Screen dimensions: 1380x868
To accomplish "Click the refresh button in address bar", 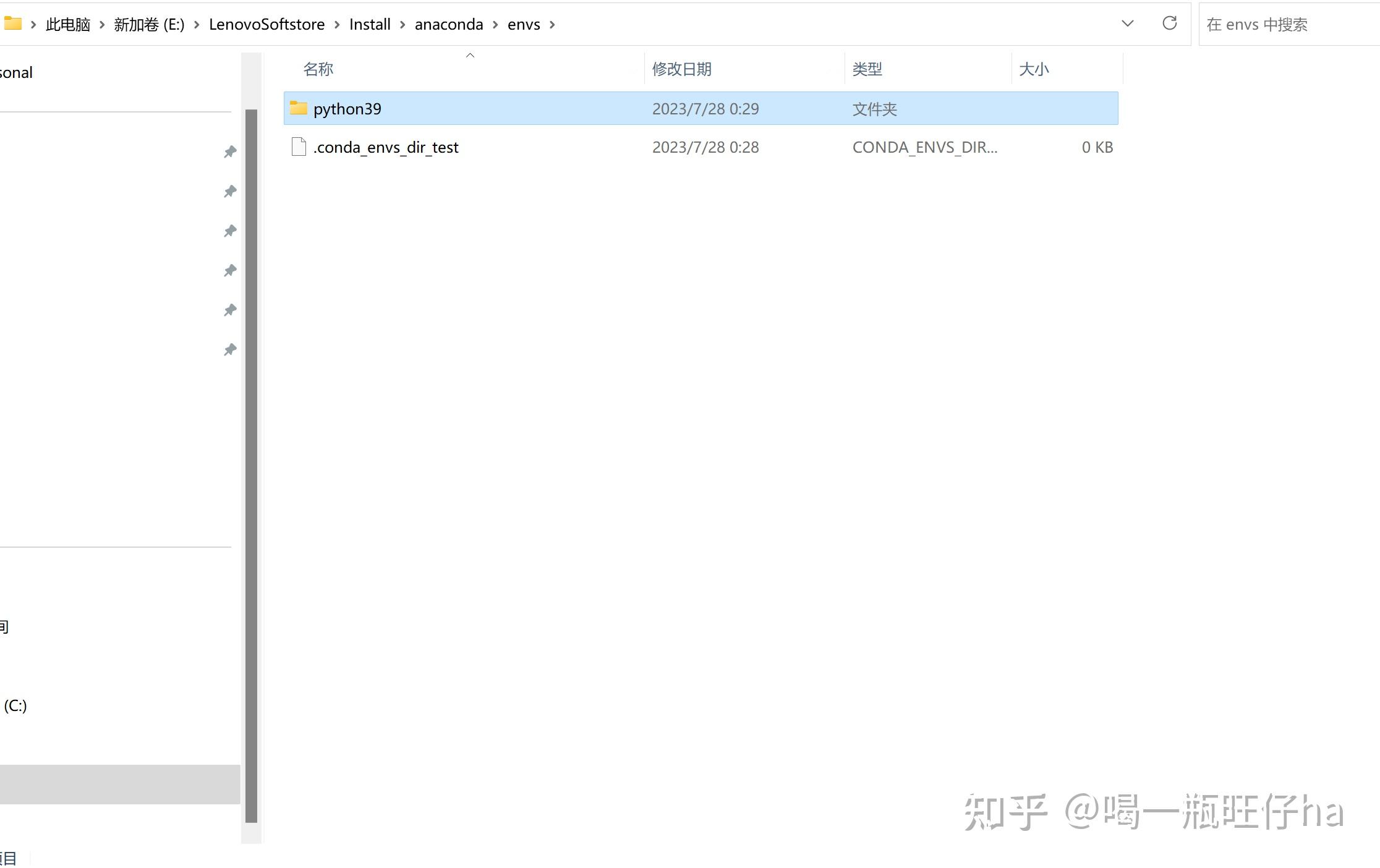I will 1169,23.
